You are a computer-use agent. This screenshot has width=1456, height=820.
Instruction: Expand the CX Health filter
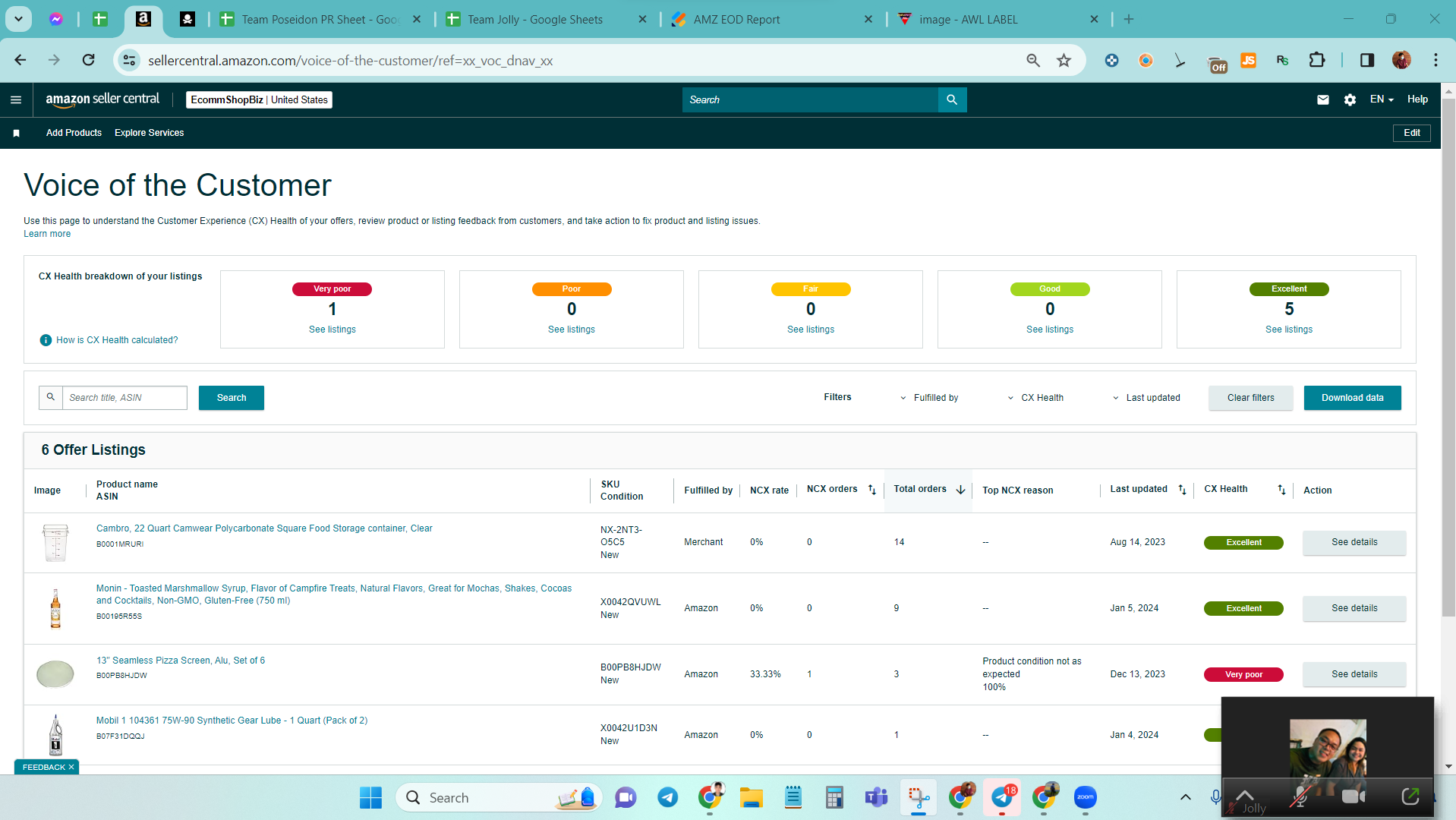coord(1035,398)
